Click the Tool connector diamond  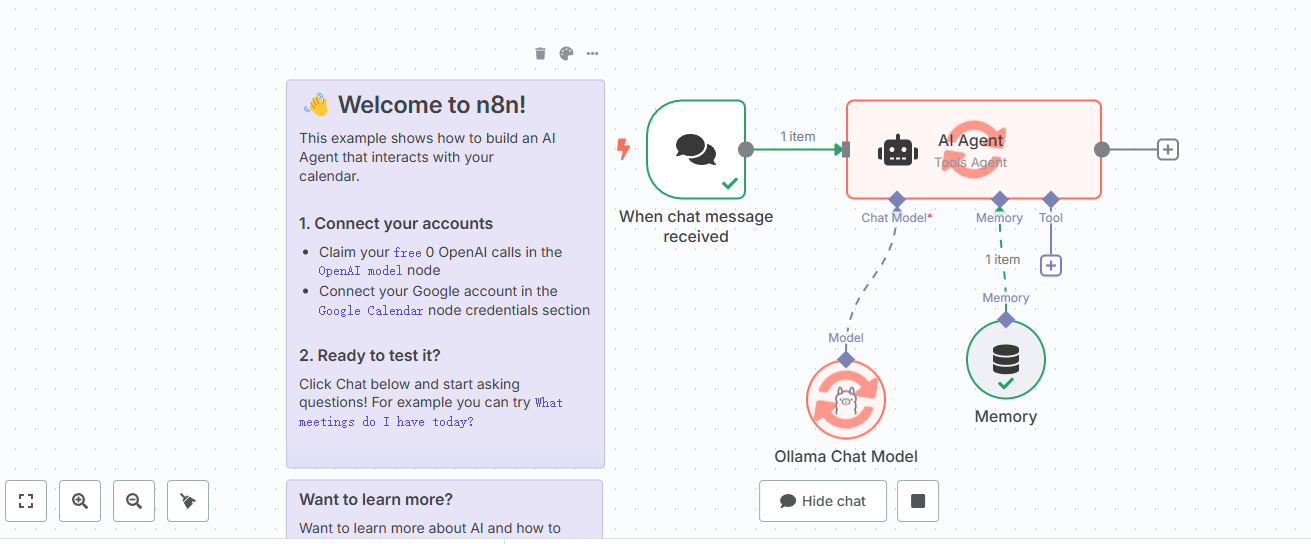[x=1051, y=199]
